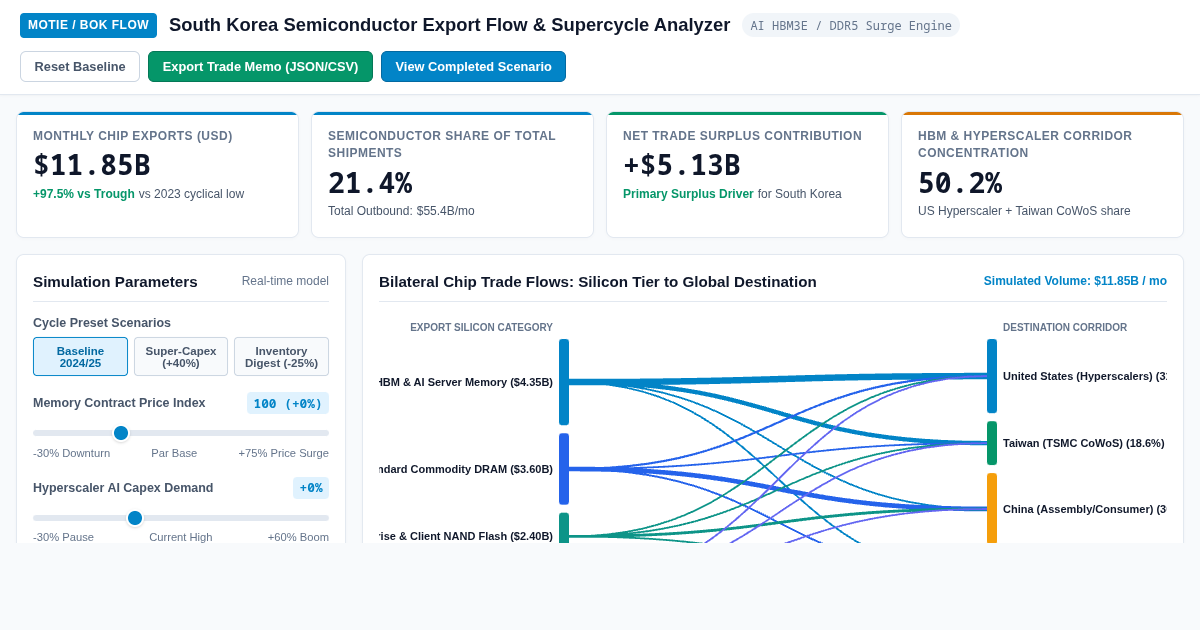Adjust the Memory Contract Price Index slider
The height and width of the screenshot is (630, 1200).
coord(181,433)
